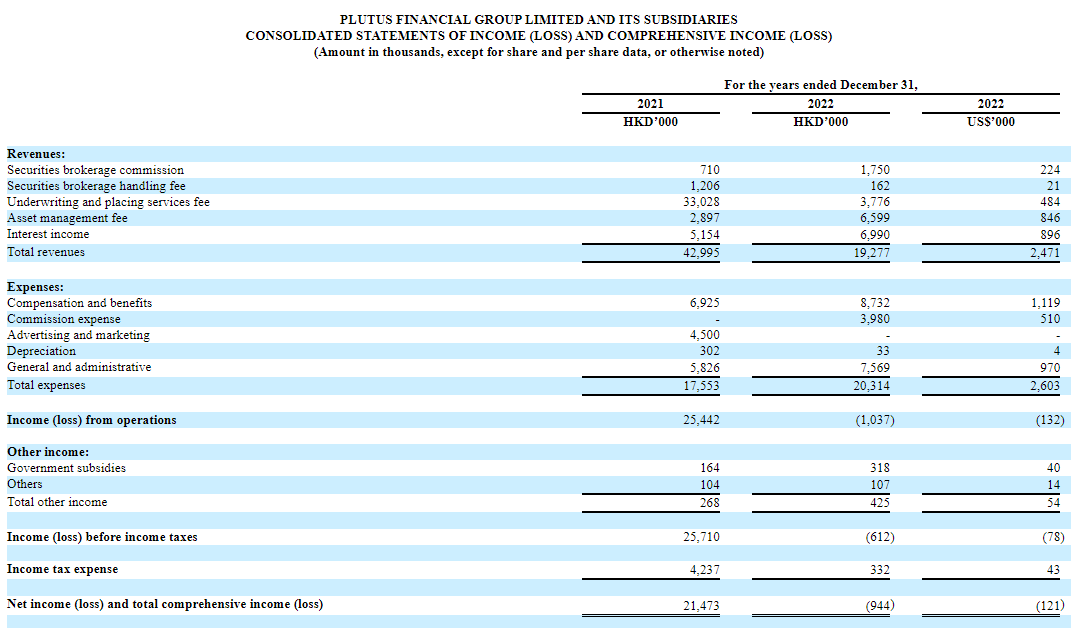Select 'General and administrative' label
This screenshot has height=628, width=1076.
point(79,367)
